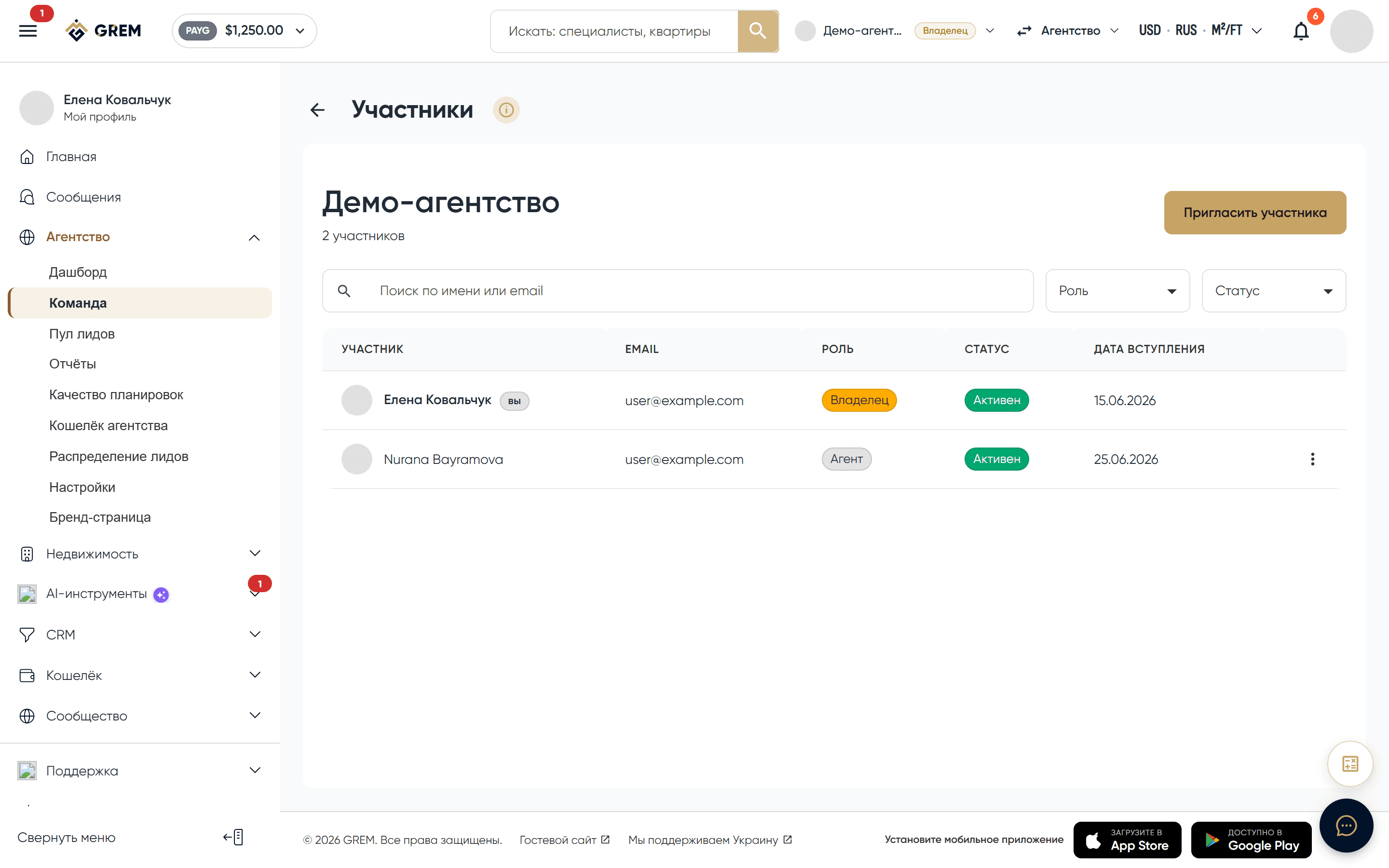The height and width of the screenshot is (868, 1389).
Task: Go back with the arrow beside Участники
Action: click(x=317, y=109)
